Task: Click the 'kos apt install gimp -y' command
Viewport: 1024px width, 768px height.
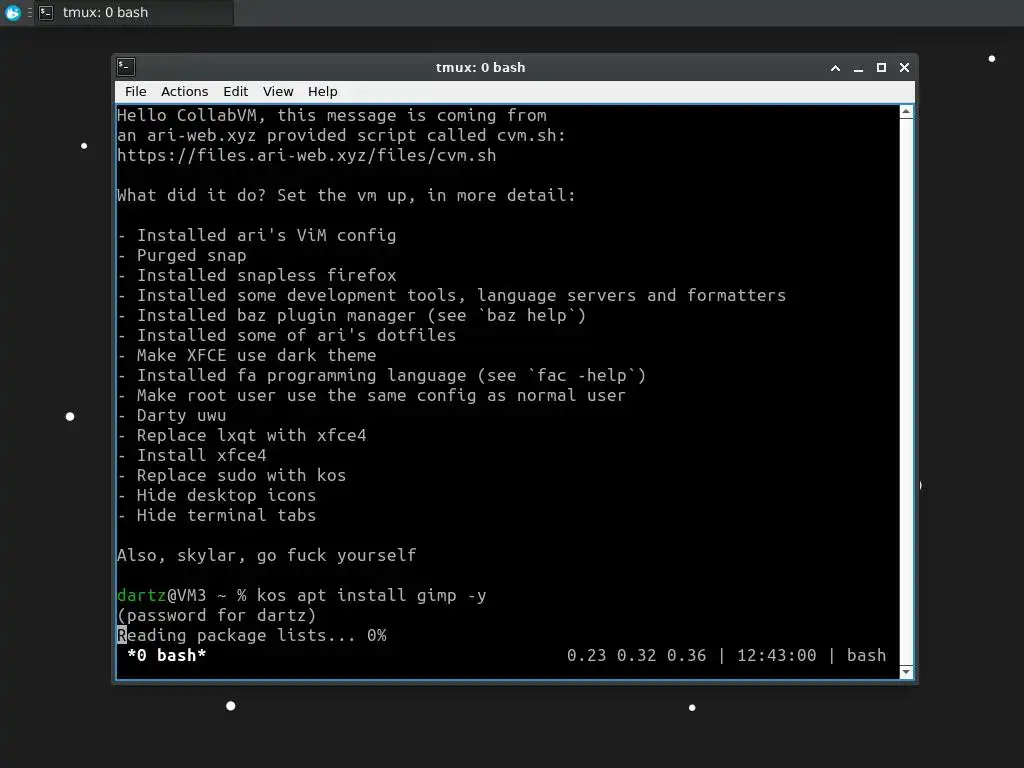Action: [371, 596]
